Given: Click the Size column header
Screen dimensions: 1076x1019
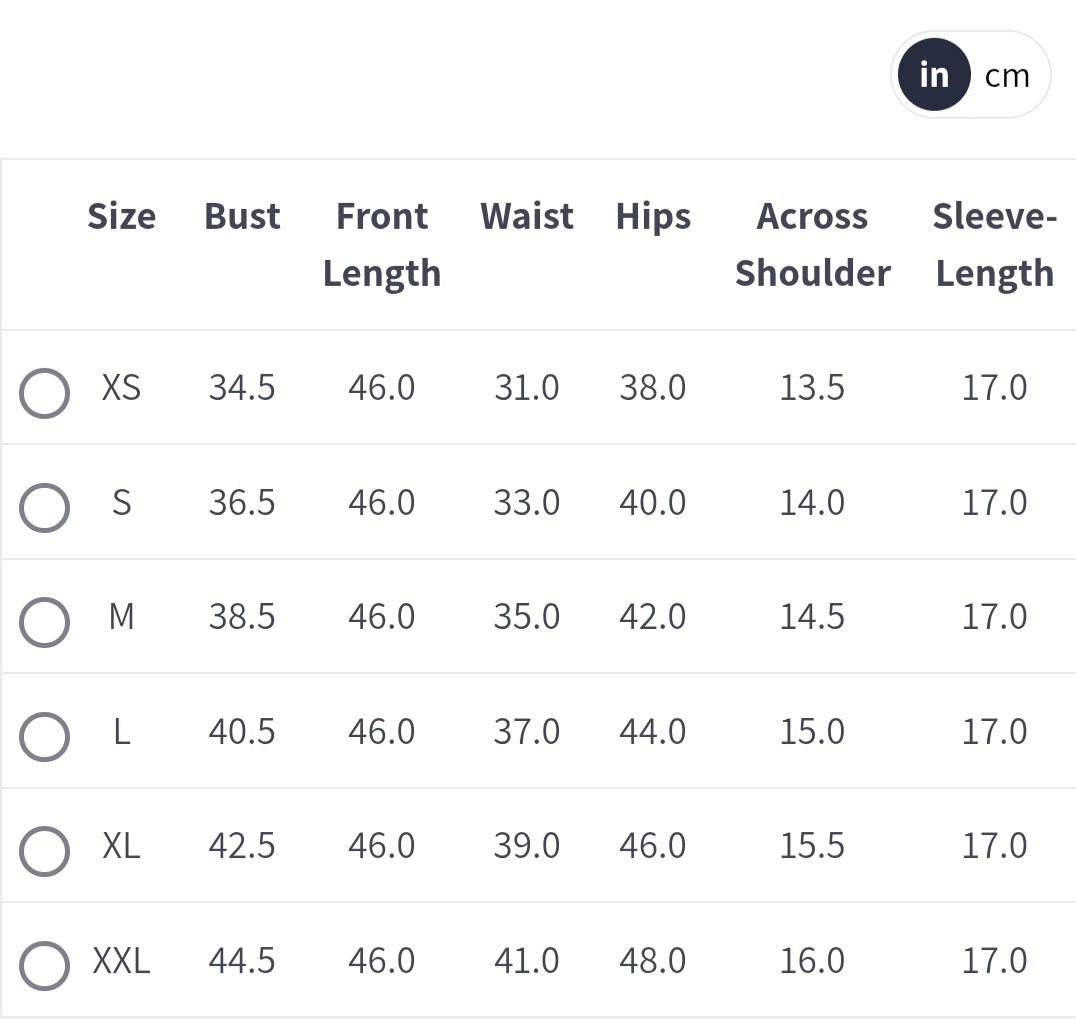Looking at the screenshot, I should click(x=121, y=216).
